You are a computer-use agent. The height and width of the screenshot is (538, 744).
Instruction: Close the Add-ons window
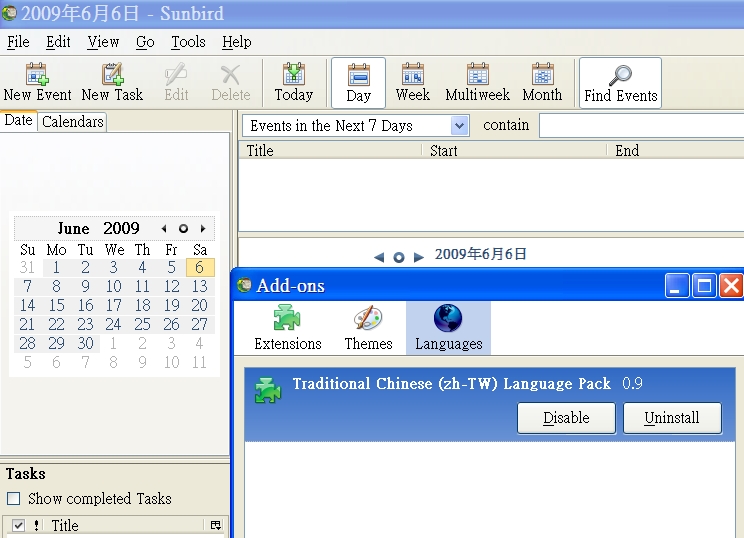[731, 286]
